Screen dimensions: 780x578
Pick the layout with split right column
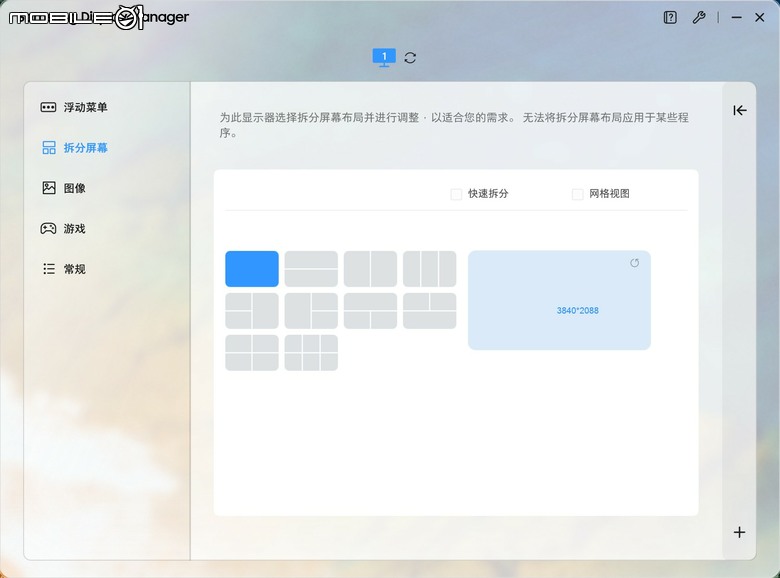[311, 311]
